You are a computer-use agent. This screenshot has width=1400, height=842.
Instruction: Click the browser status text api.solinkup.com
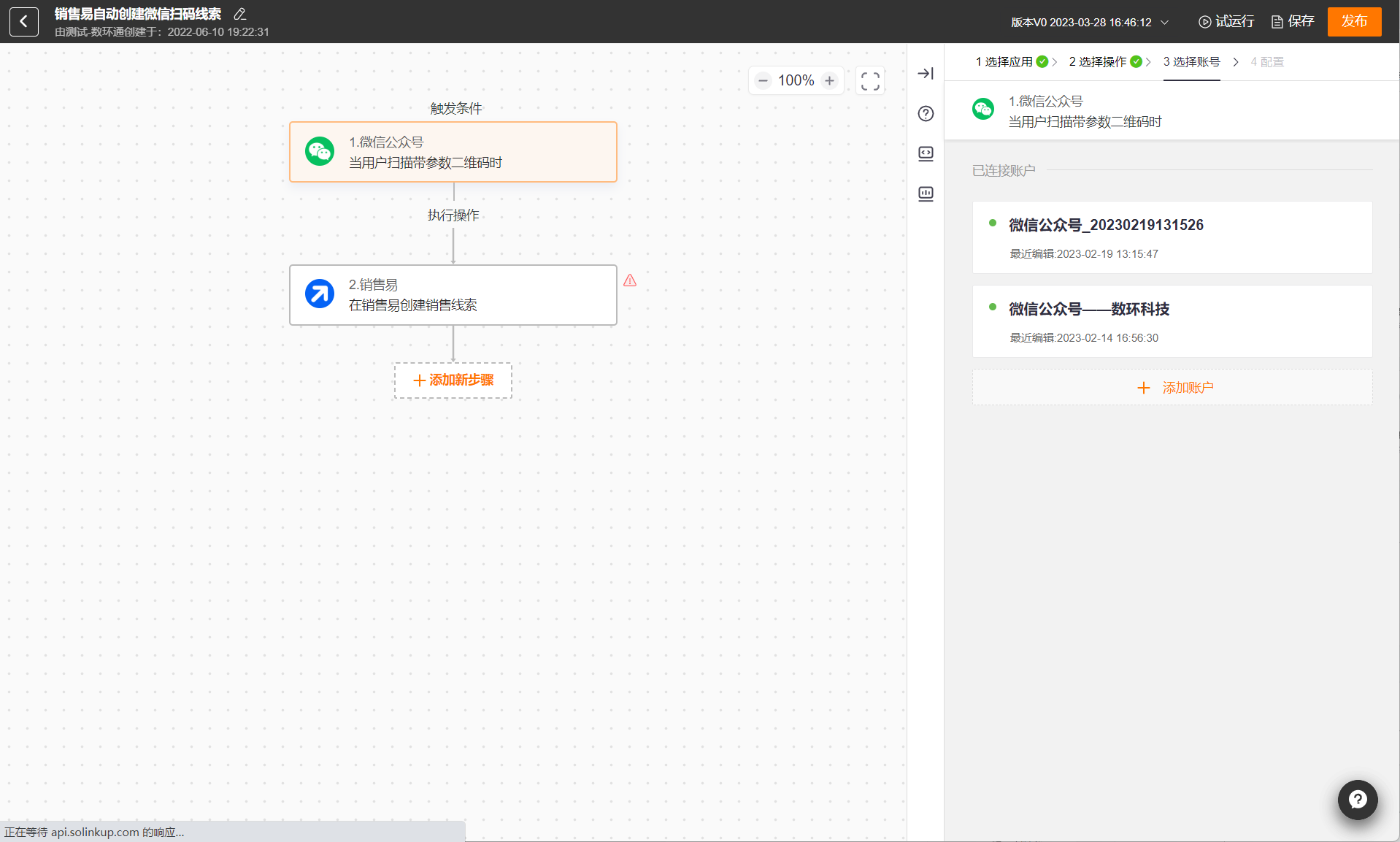(x=95, y=833)
